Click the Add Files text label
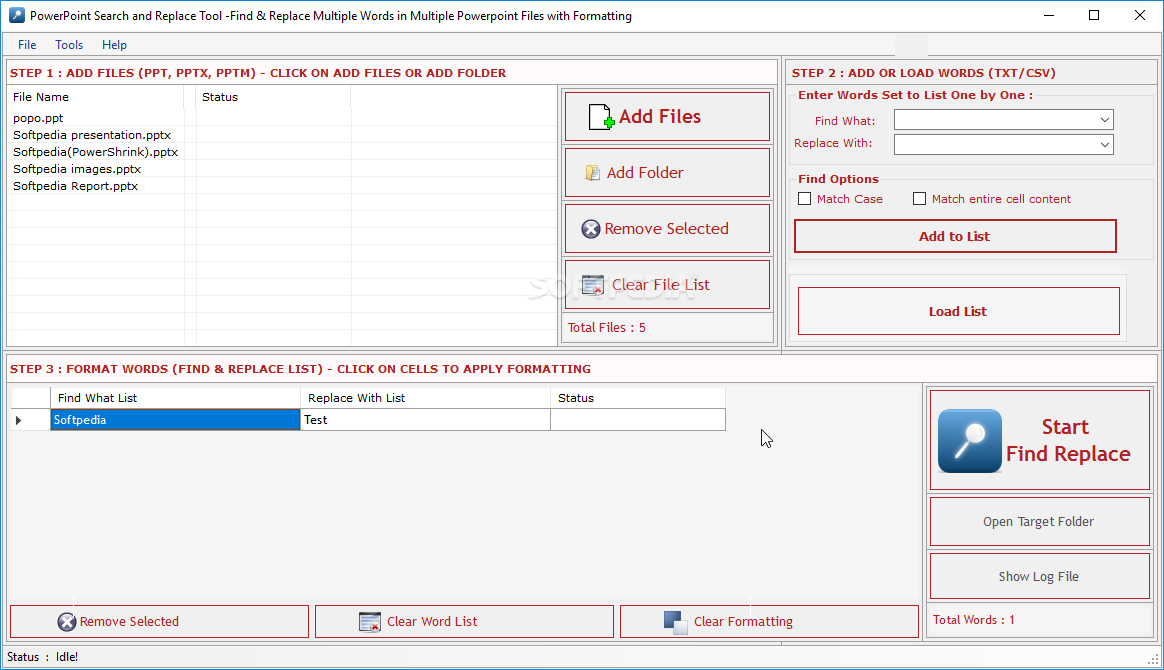This screenshot has width=1164, height=670. point(660,116)
